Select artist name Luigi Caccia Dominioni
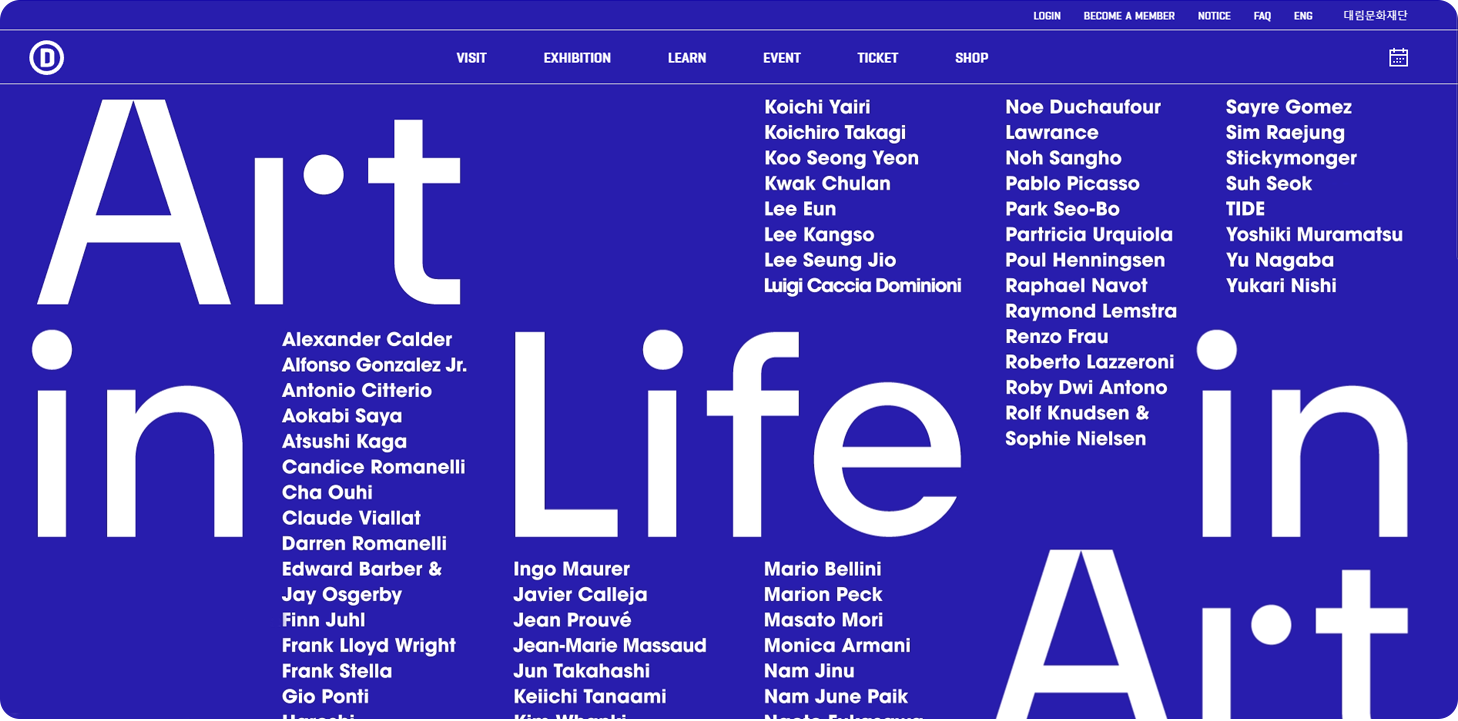 pos(863,286)
